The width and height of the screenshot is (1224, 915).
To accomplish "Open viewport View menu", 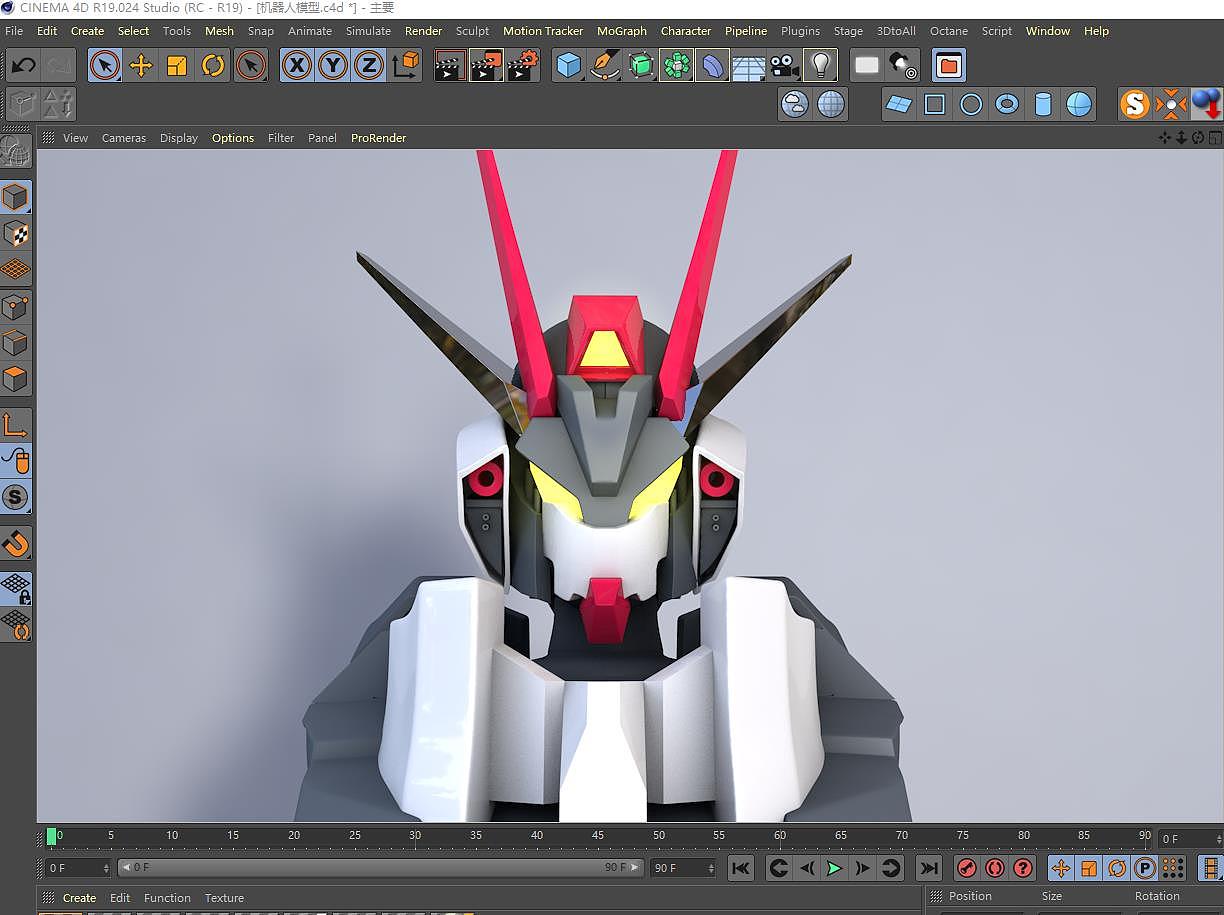I will tap(75, 138).
